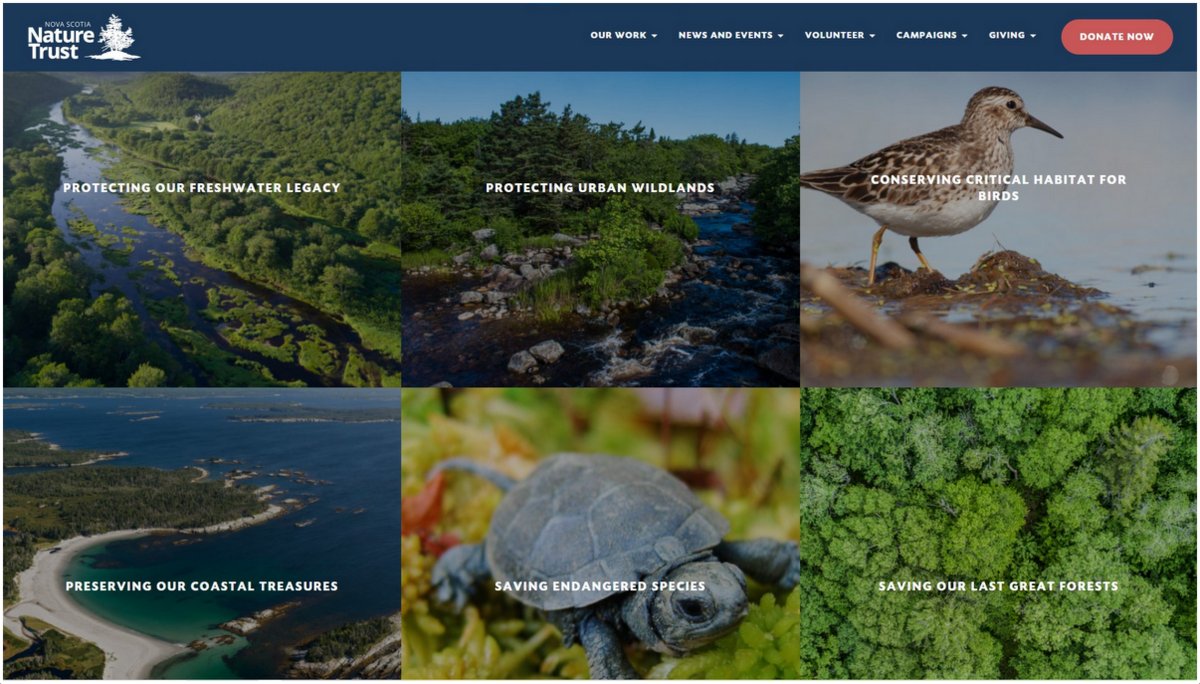The height and width of the screenshot is (684, 1200).
Task: Open Saving Our Last Great Forests link
Action: [998, 587]
